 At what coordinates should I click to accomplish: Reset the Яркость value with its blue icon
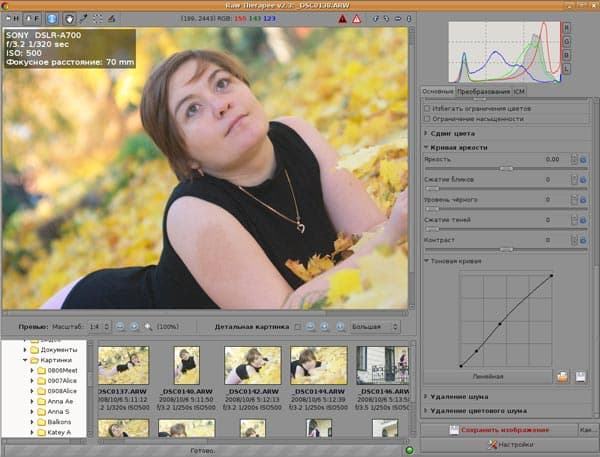(583, 159)
